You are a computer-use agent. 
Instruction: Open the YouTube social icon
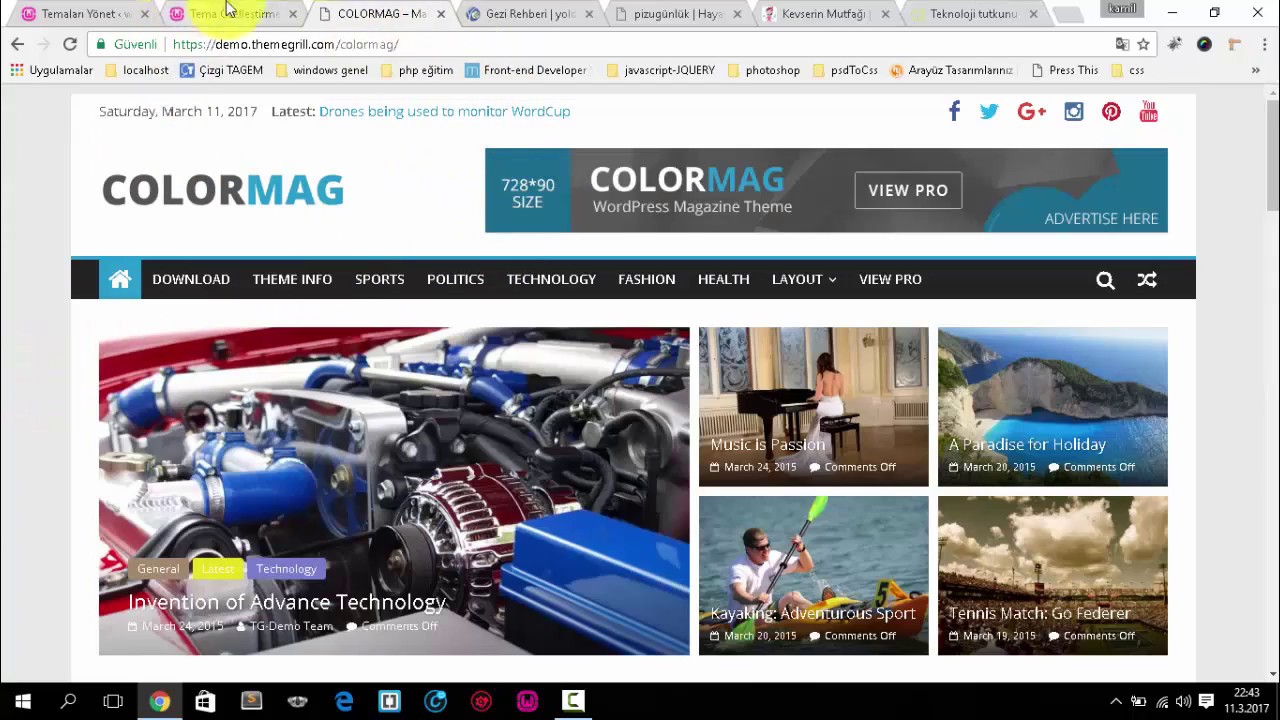(x=1149, y=112)
